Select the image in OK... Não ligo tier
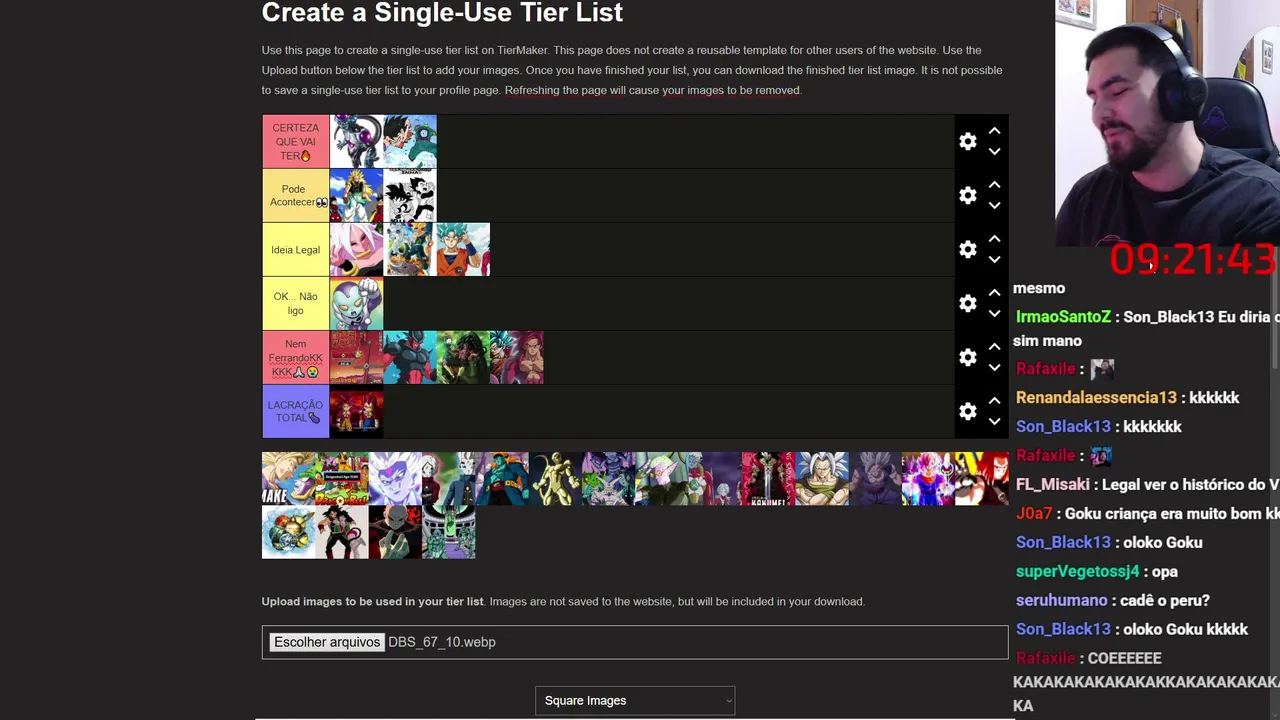Viewport: 1280px width, 720px height. 356,304
